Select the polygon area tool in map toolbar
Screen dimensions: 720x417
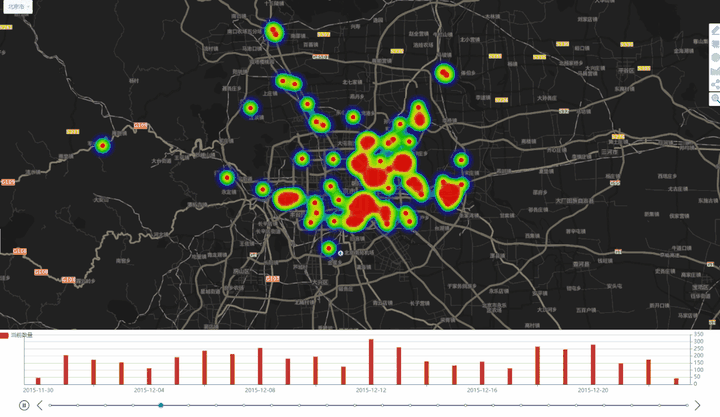coord(715,71)
